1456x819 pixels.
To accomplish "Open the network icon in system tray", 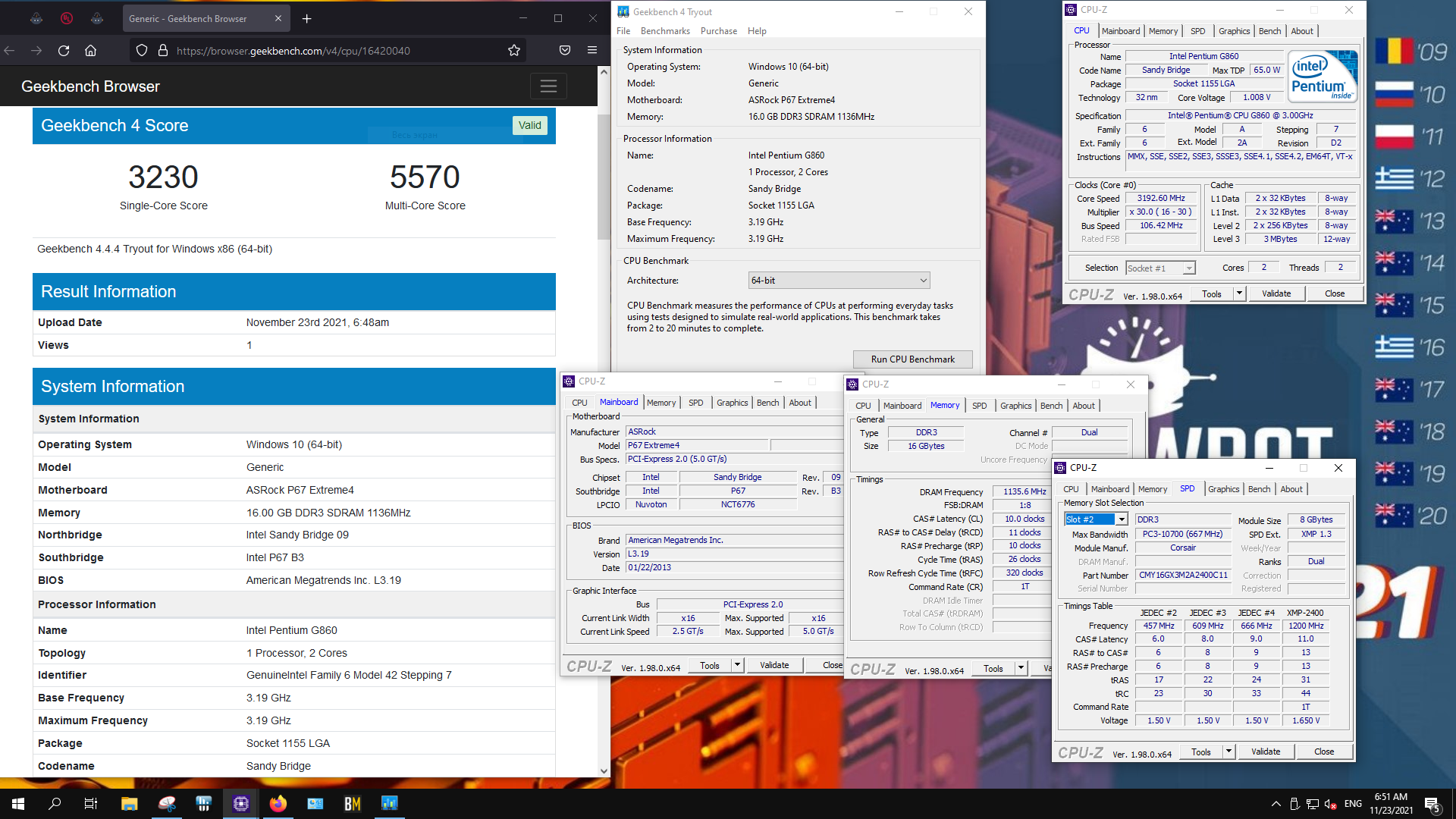I will [1313, 804].
